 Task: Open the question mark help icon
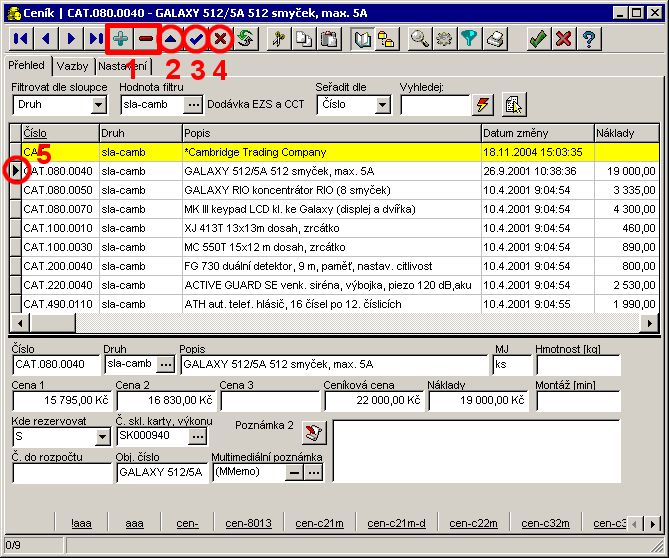pos(590,39)
